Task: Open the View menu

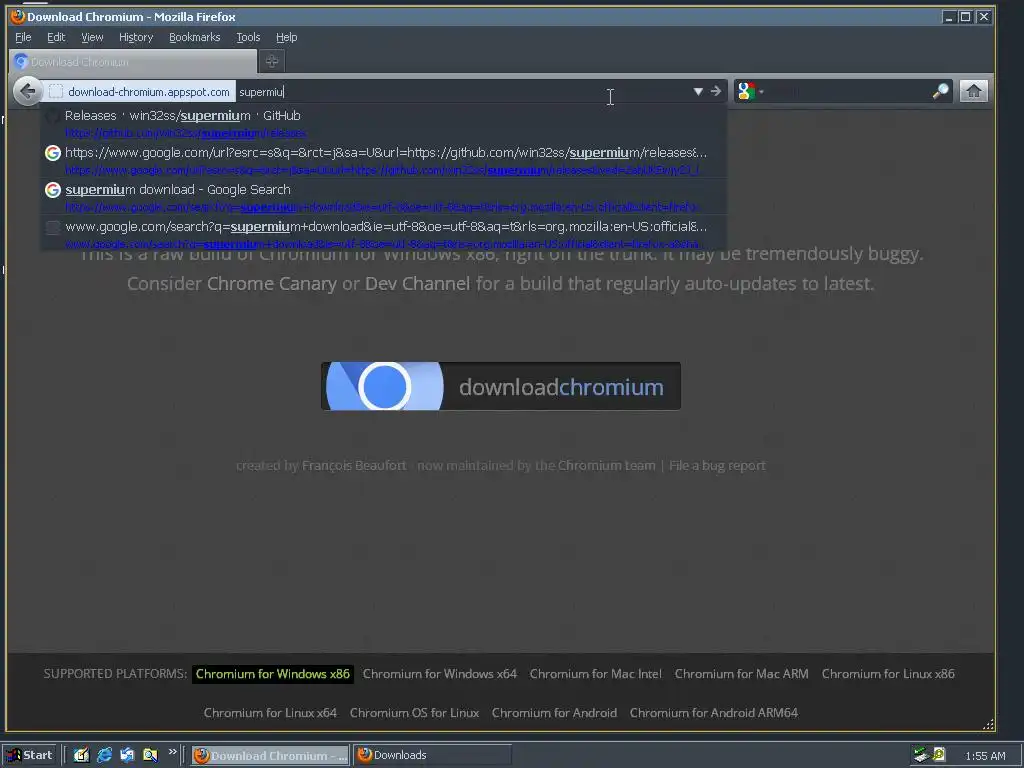Action: point(91,37)
